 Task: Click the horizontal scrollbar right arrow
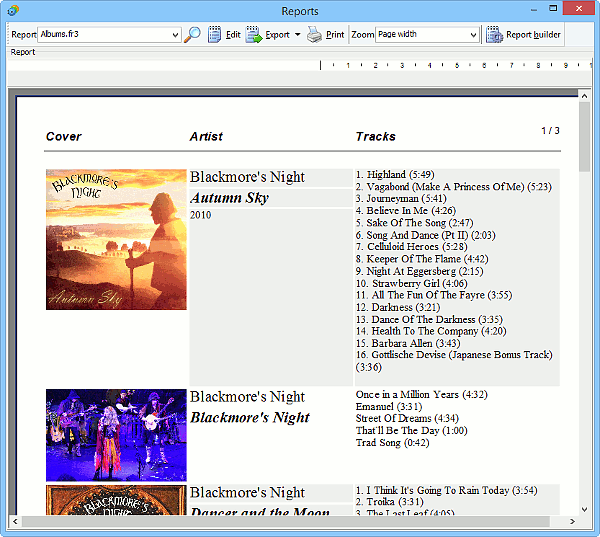point(572,521)
